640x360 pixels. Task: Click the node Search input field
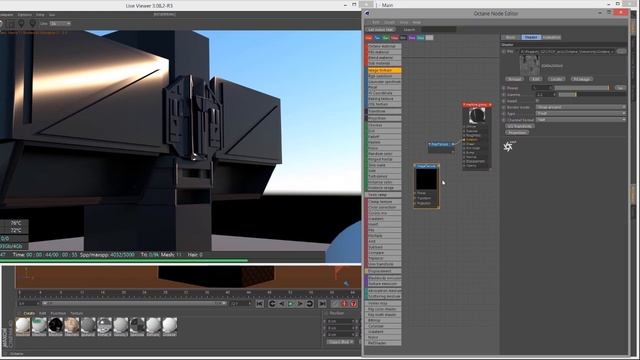tap(438, 30)
